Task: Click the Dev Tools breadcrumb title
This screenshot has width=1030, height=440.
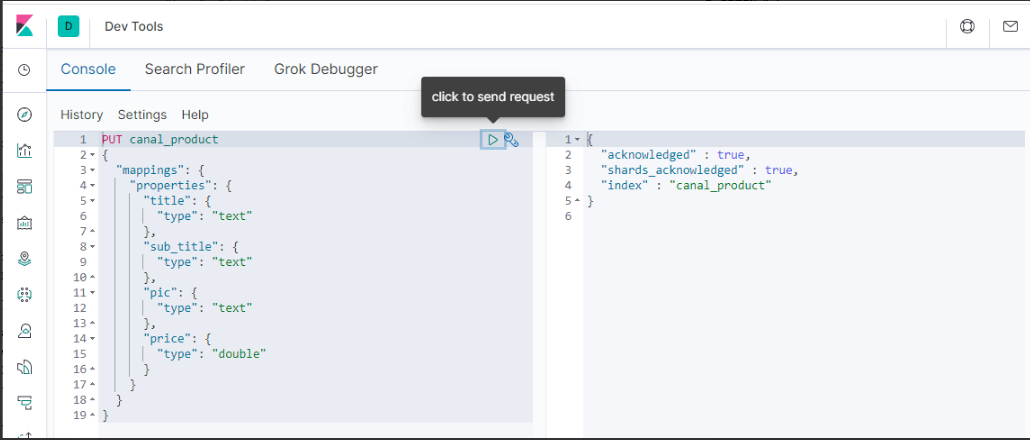Action: pyautogui.click(x=134, y=27)
